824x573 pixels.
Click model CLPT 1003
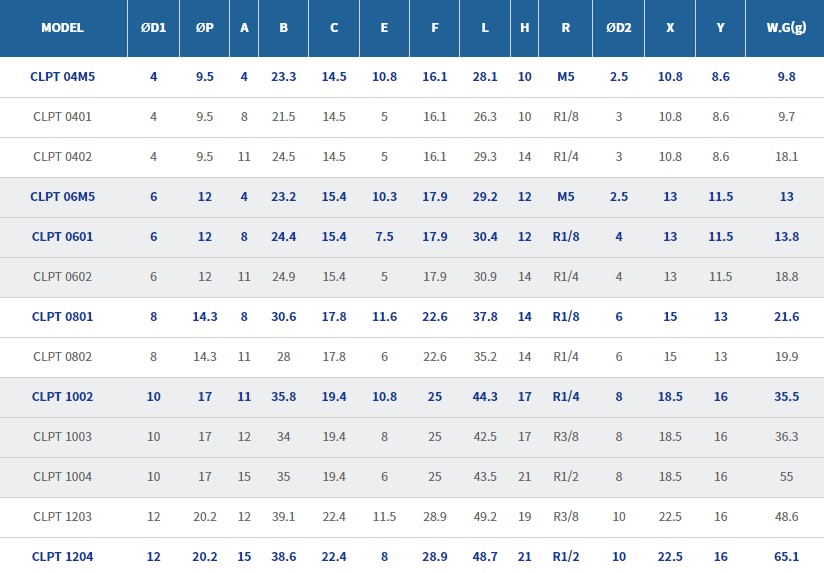coord(62,437)
